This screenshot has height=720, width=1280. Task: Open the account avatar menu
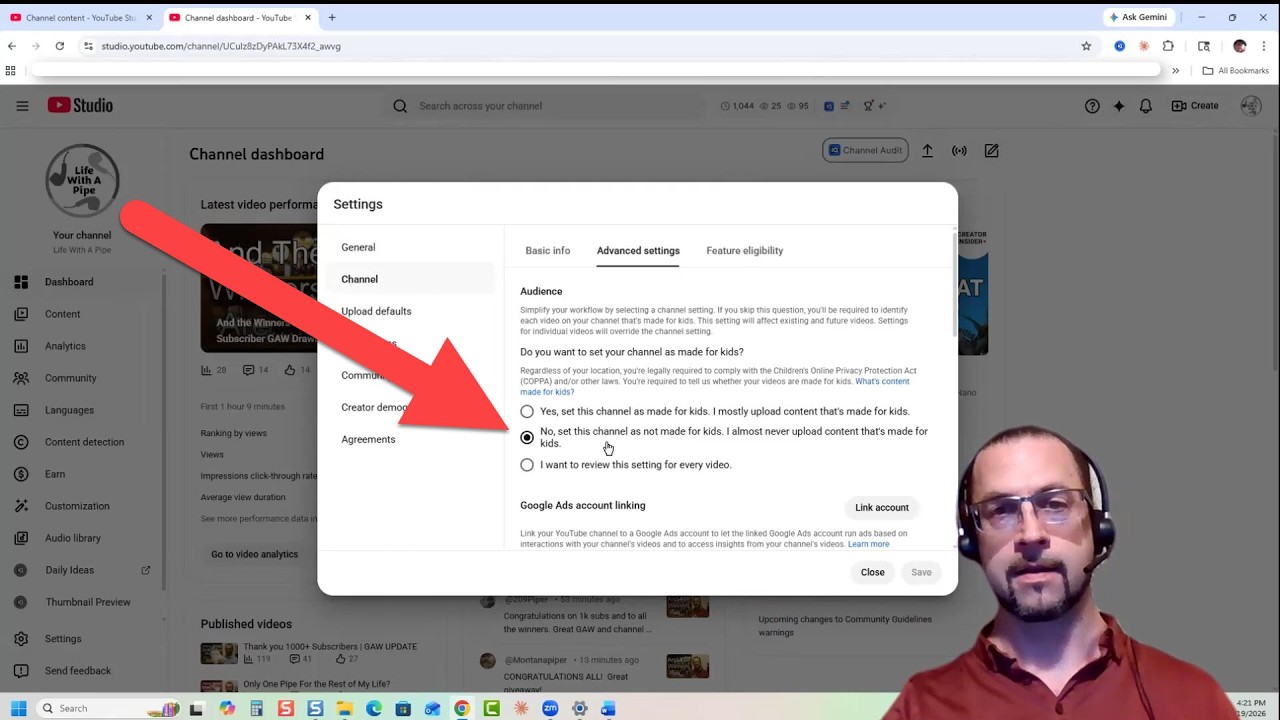click(x=1250, y=106)
